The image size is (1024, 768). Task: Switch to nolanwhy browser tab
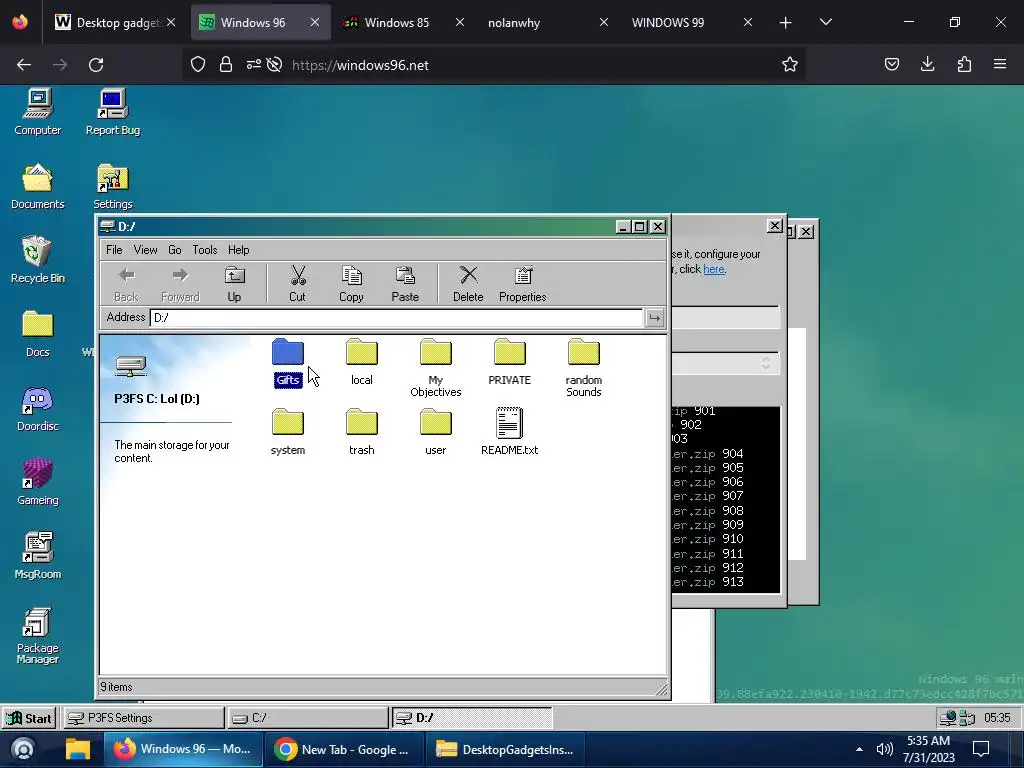click(x=547, y=23)
